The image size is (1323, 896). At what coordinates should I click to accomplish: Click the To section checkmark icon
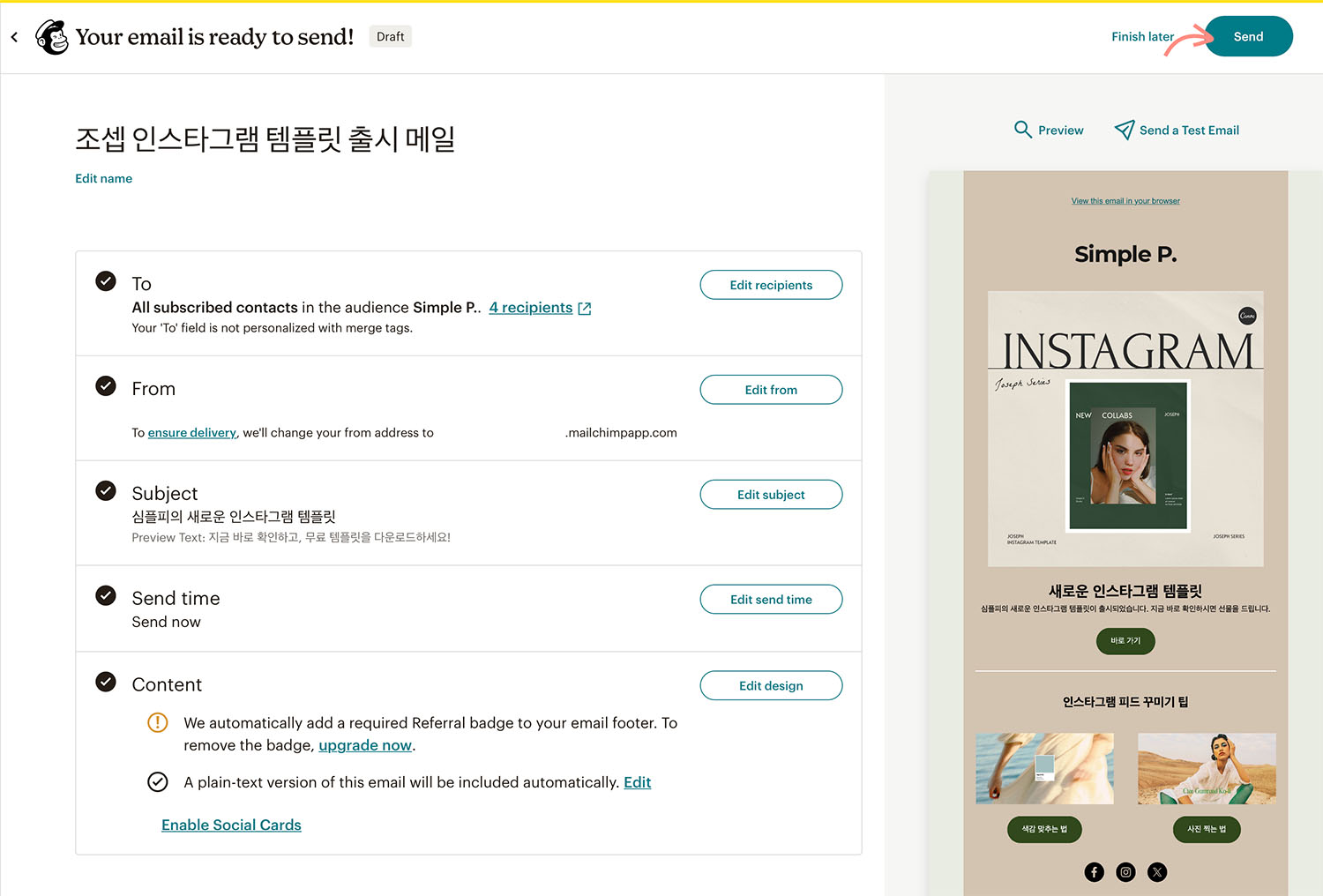pos(106,281)
